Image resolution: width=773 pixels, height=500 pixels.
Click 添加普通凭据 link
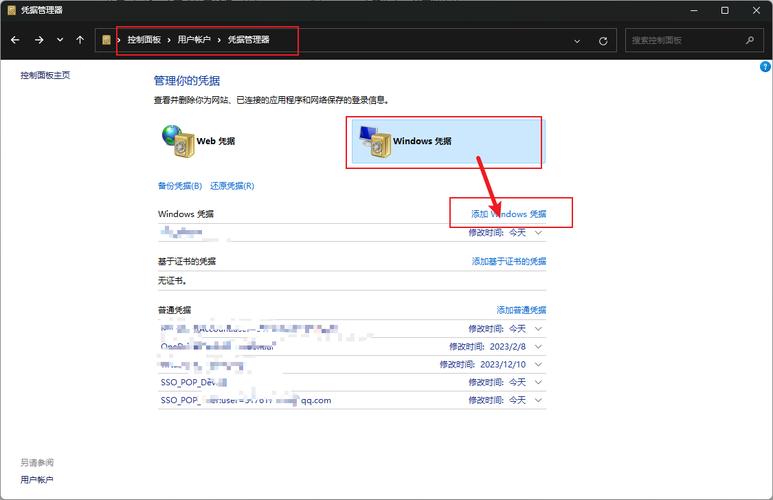[521, 310]
